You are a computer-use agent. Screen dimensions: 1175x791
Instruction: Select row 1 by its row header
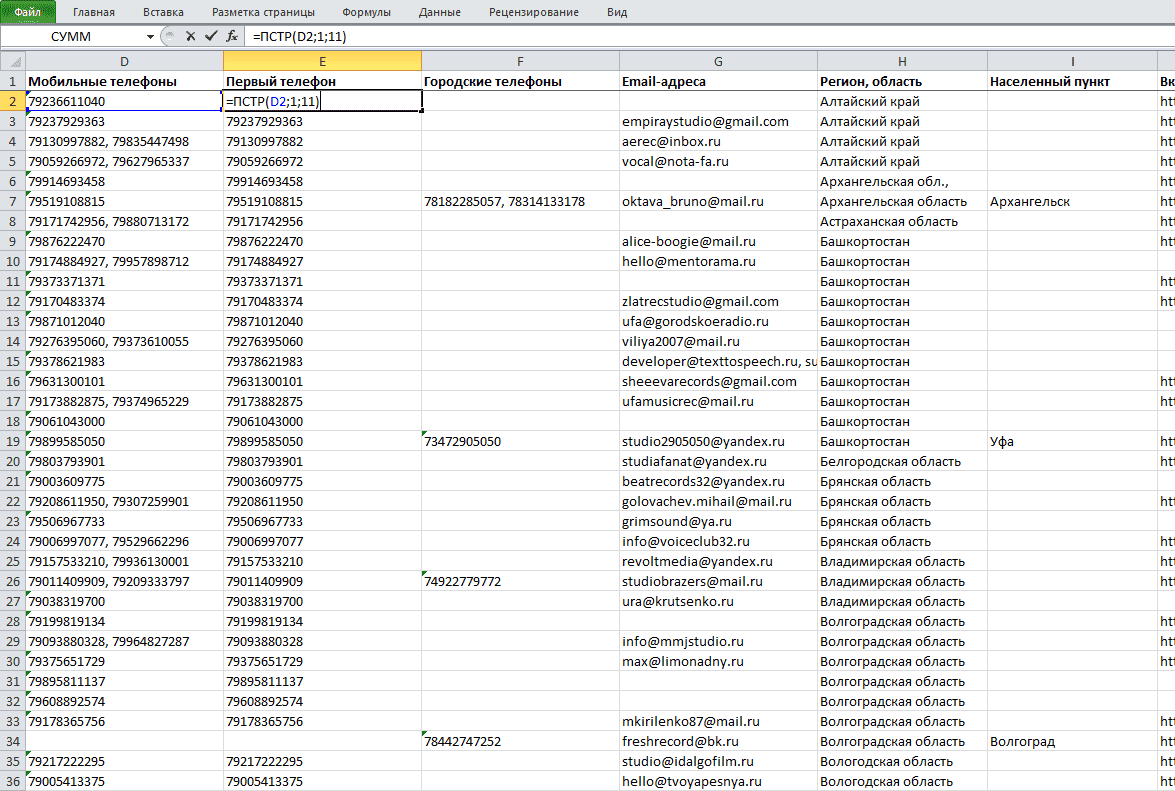pyautogui.click(x=13, y=82)
